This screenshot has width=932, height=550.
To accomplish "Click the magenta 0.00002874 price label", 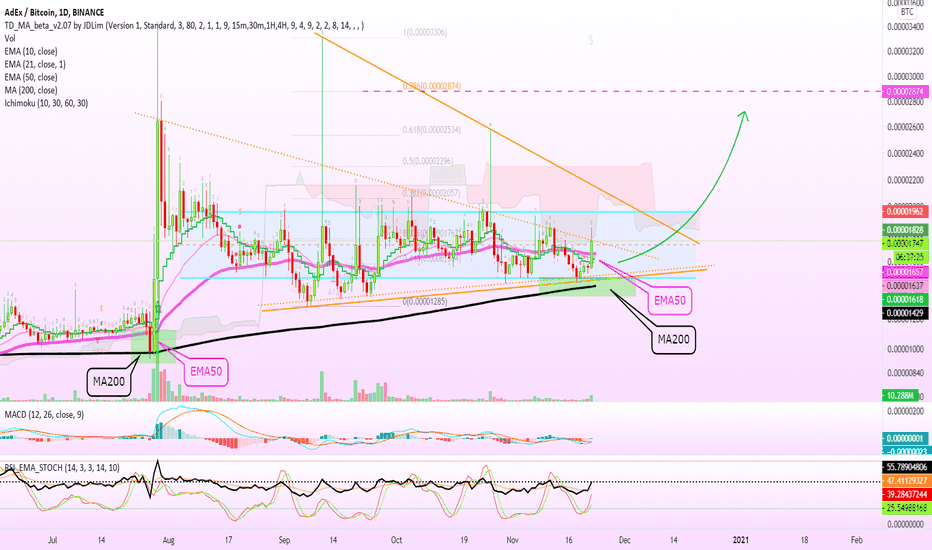I will click(906, 92).
